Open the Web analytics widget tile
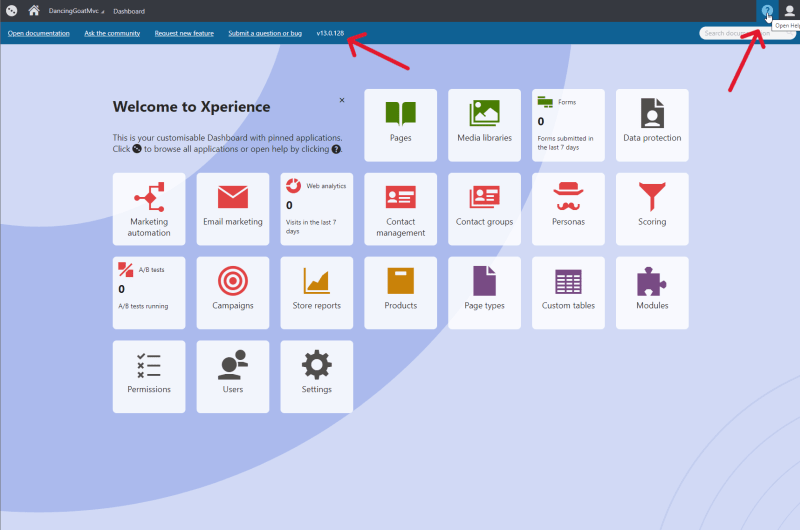Viewport: 800px width, 530px height. pos(316,209)
